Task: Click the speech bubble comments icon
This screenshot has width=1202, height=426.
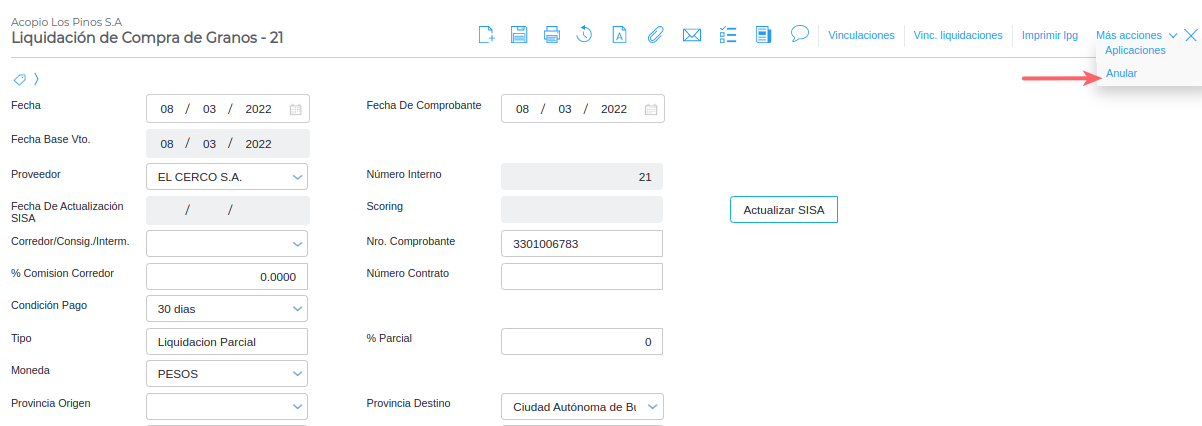Action: coord(799,33)
